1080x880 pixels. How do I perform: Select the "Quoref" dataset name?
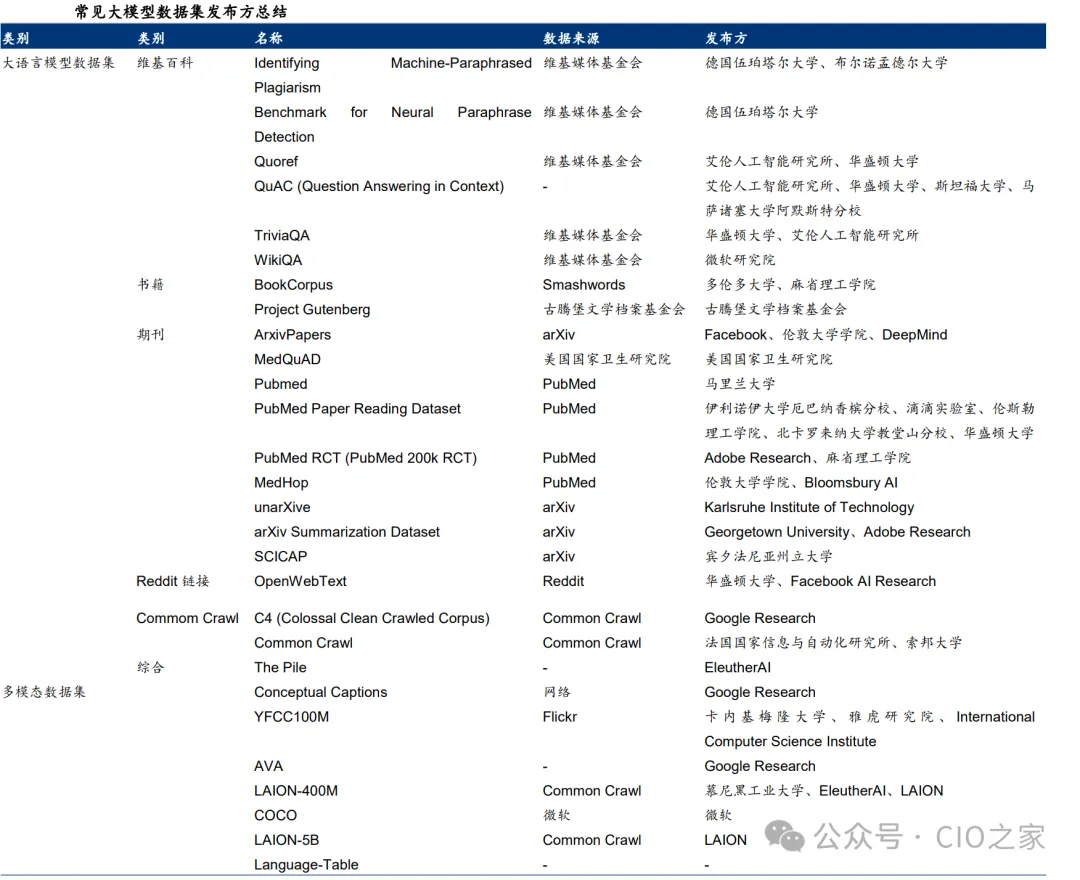(276, 161)
